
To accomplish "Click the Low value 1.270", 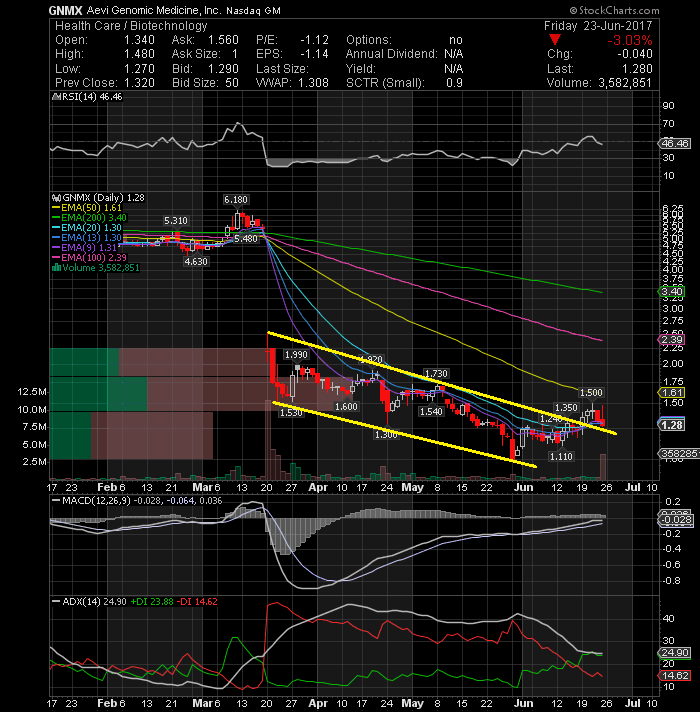I will tap(139, 69).
